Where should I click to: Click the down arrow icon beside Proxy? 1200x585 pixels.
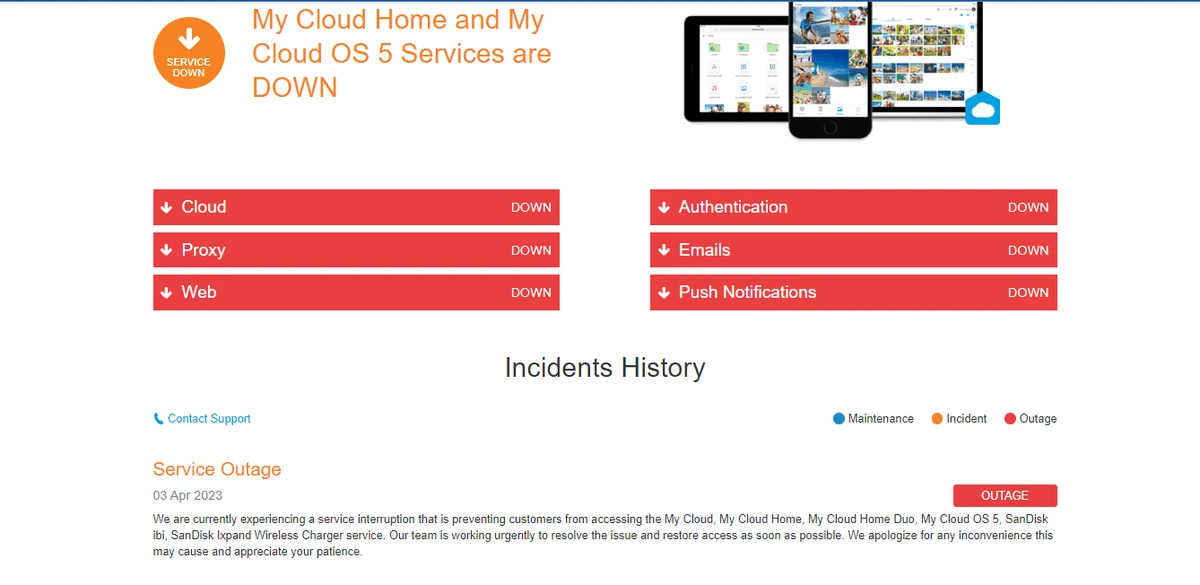167,250
